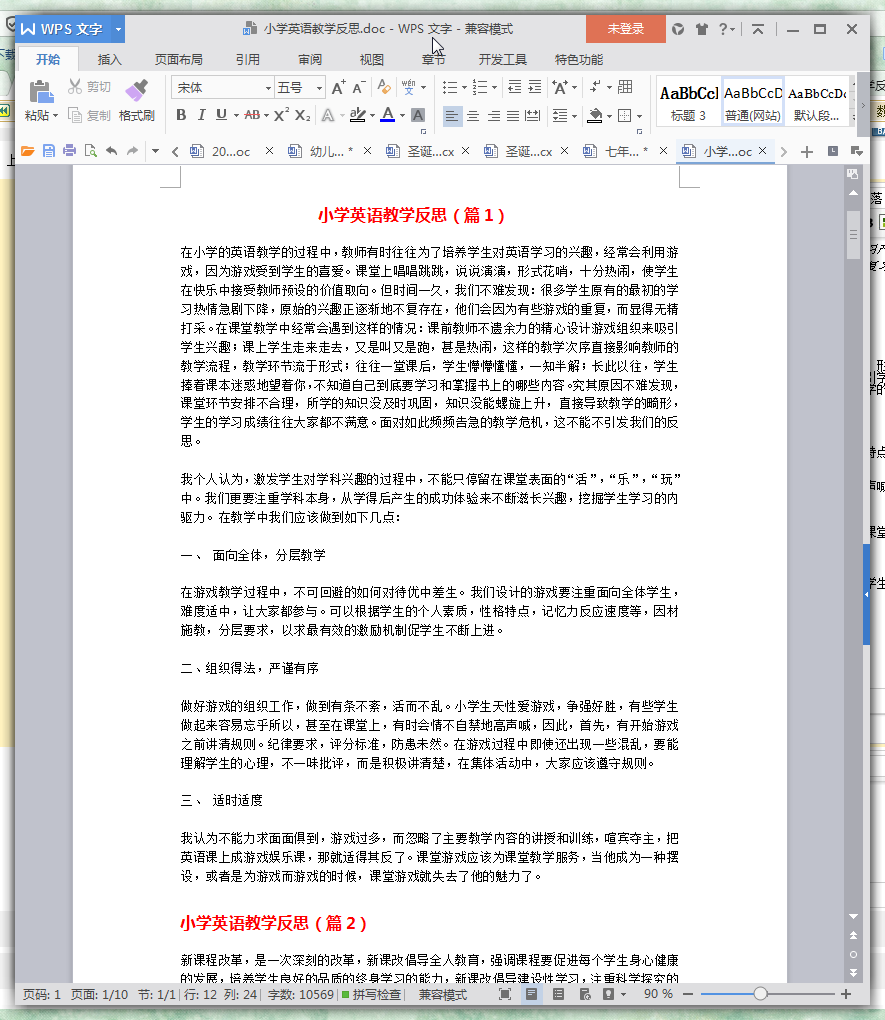Increase font size with the A+ icon

coord(338,87)
